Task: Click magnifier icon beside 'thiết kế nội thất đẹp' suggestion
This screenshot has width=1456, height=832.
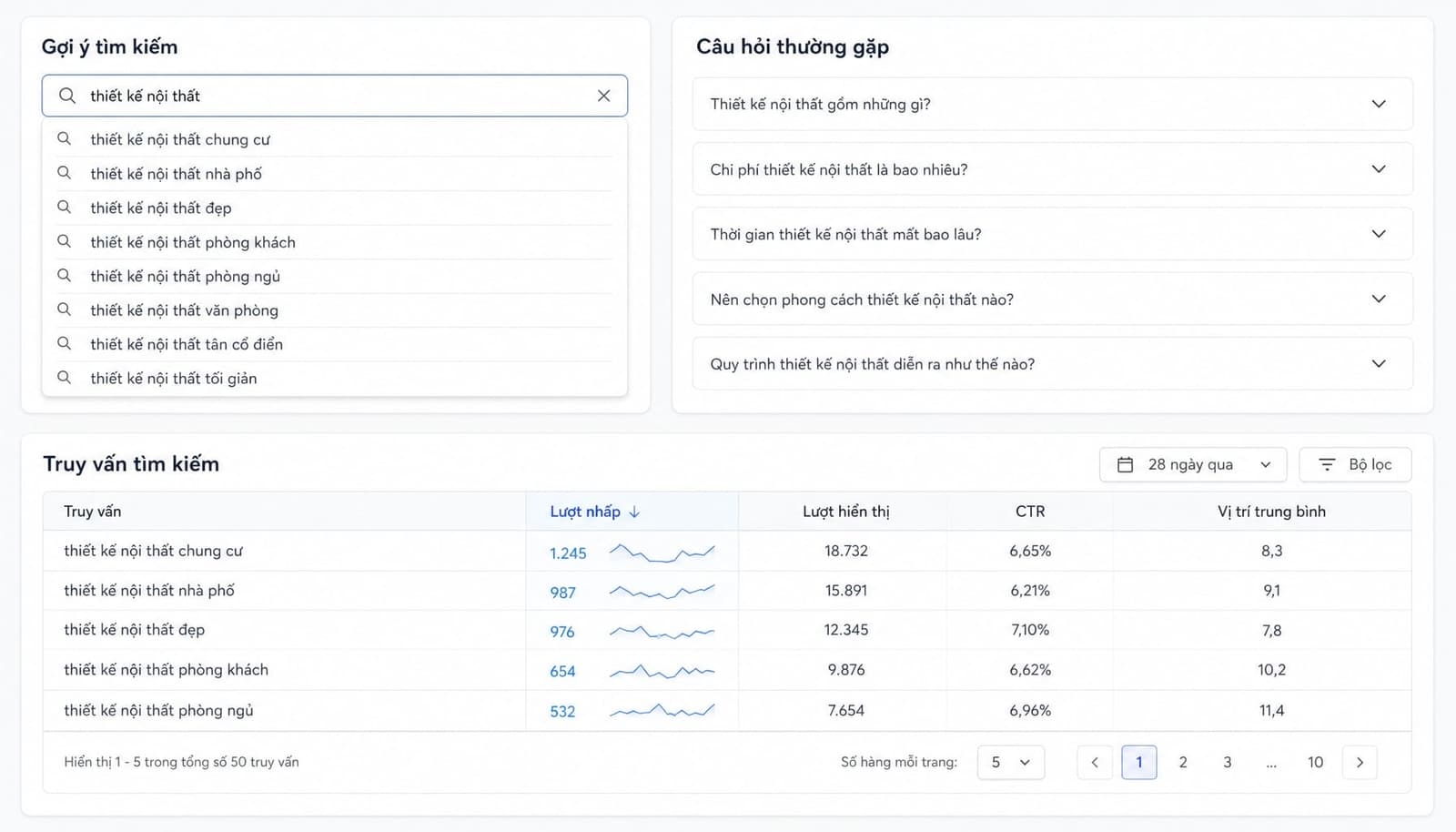Action: tap(64, 207)
